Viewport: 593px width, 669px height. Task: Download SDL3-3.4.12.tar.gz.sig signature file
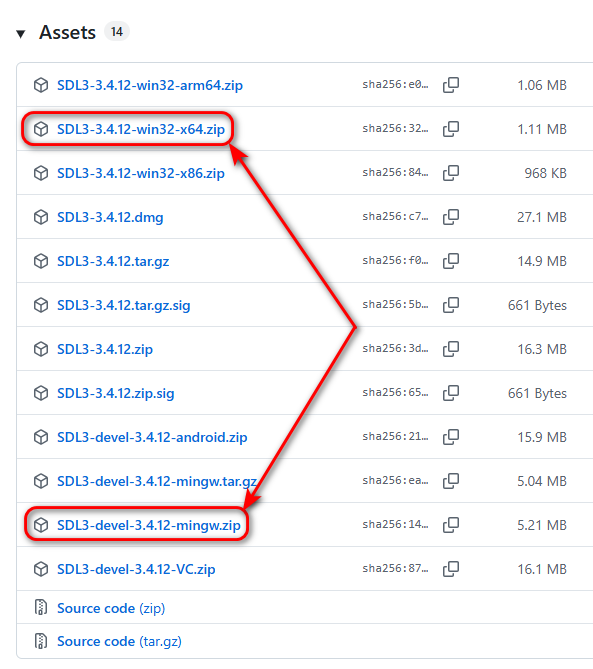(124, 305)
